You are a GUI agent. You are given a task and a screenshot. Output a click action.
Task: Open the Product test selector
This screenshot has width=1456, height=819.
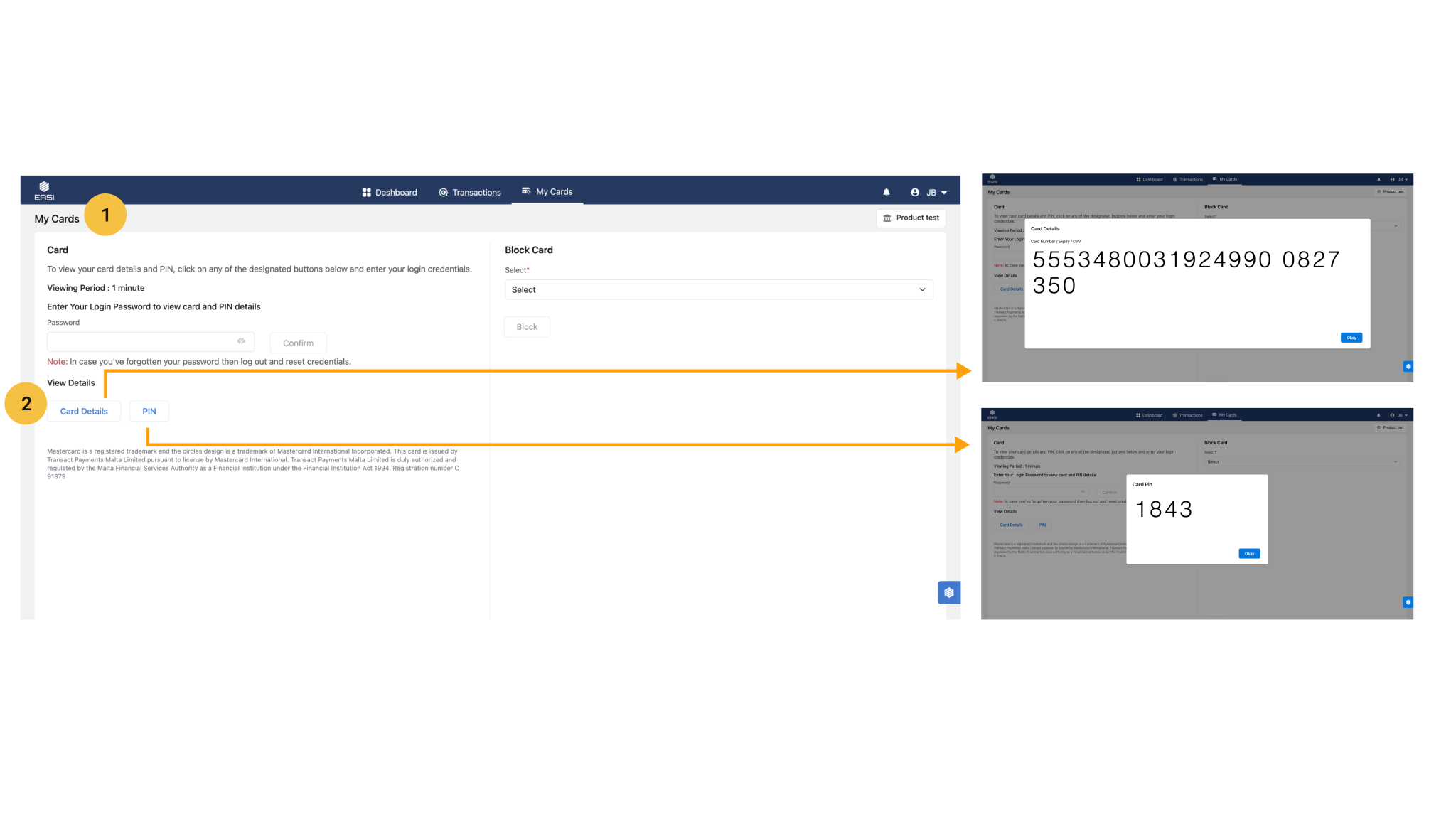911,218
